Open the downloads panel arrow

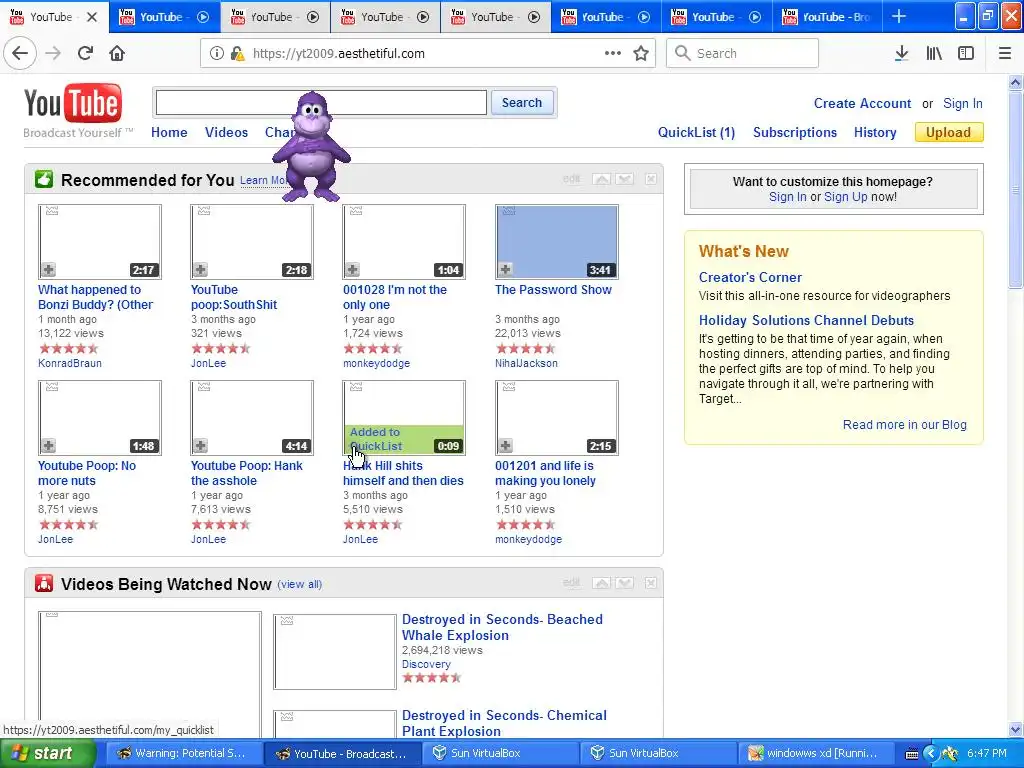point(901,53)
